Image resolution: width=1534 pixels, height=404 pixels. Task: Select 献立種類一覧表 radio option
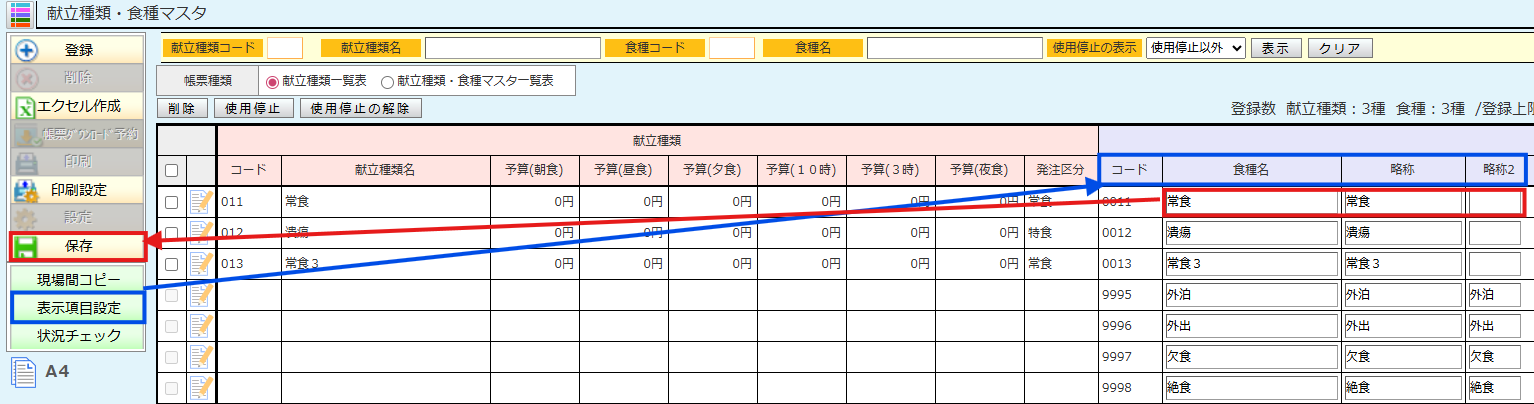[x=272, y=81]
